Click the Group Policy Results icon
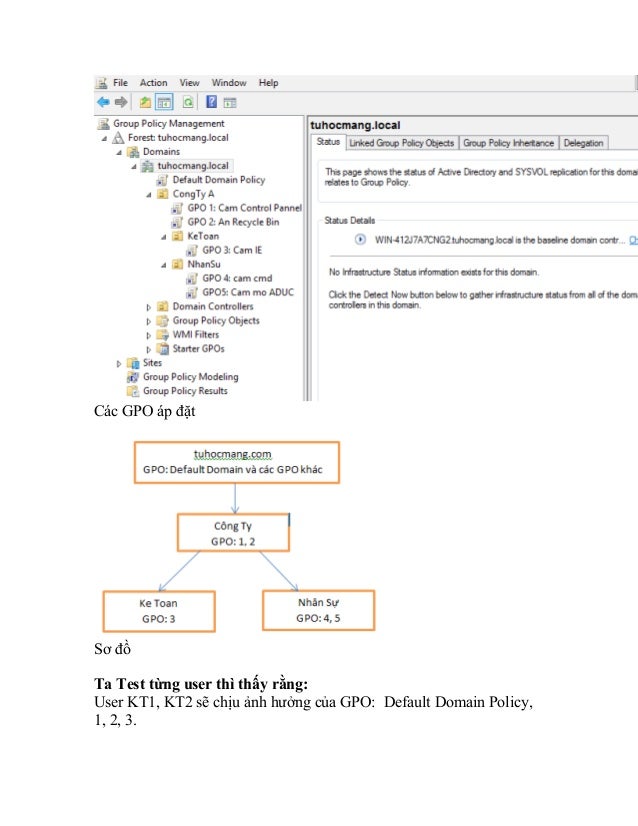 coord(133,391)
